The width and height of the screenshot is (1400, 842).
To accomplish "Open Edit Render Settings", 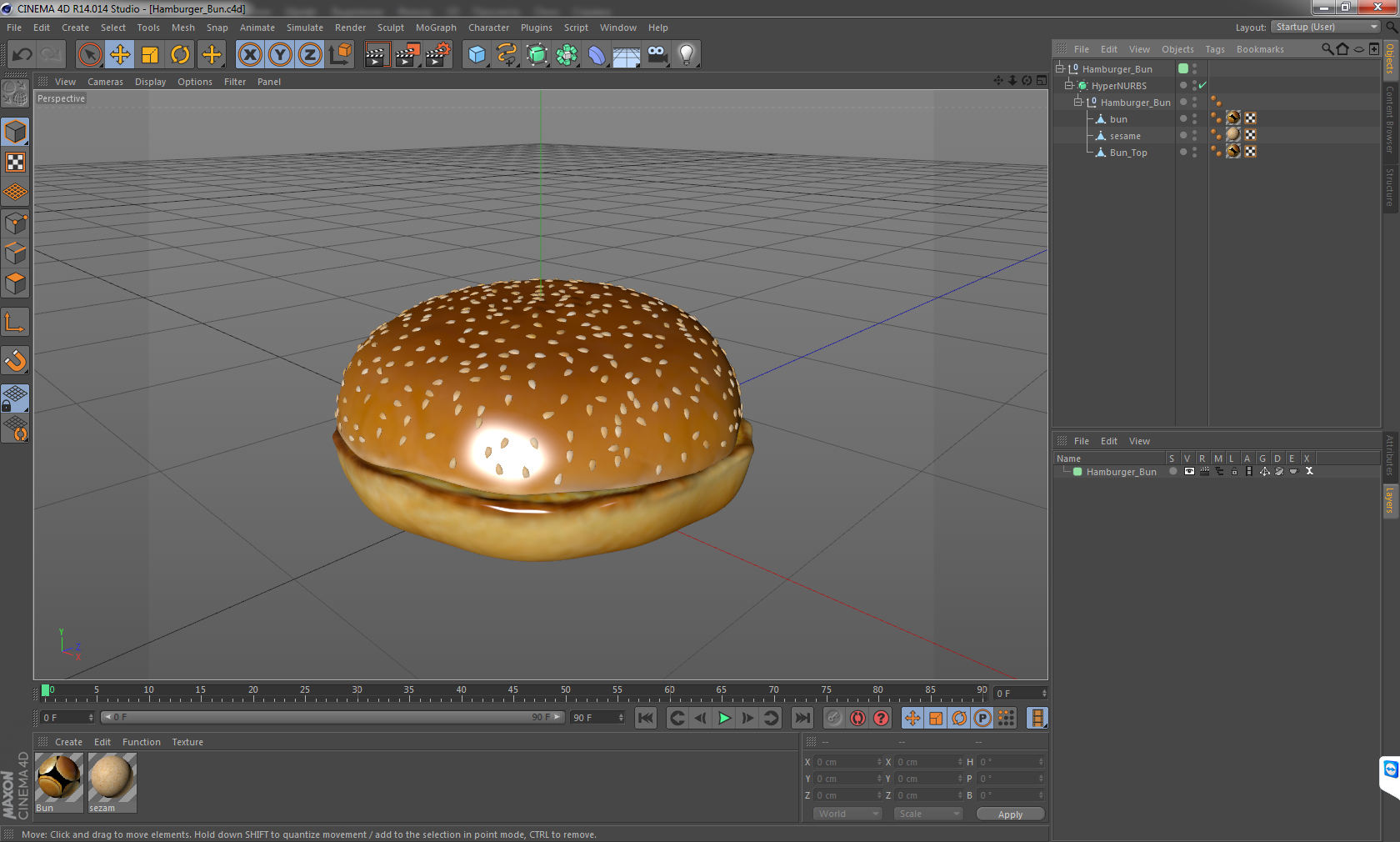I will click(438, 55).
